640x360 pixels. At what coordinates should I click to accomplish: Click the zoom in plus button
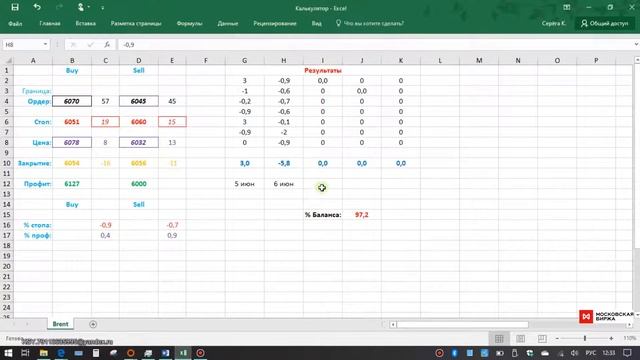pyautogui.click(x=611, y=338)
